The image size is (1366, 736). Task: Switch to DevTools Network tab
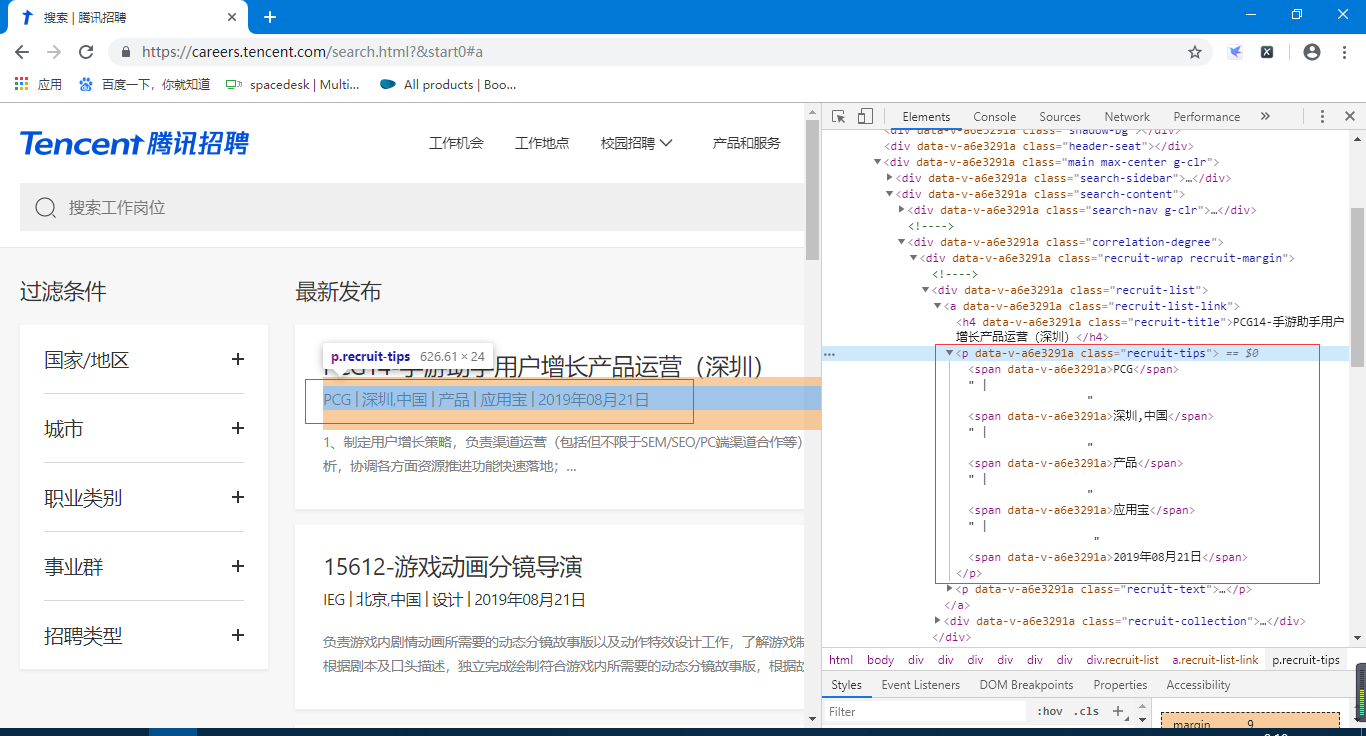click(x=1127, y=117)
